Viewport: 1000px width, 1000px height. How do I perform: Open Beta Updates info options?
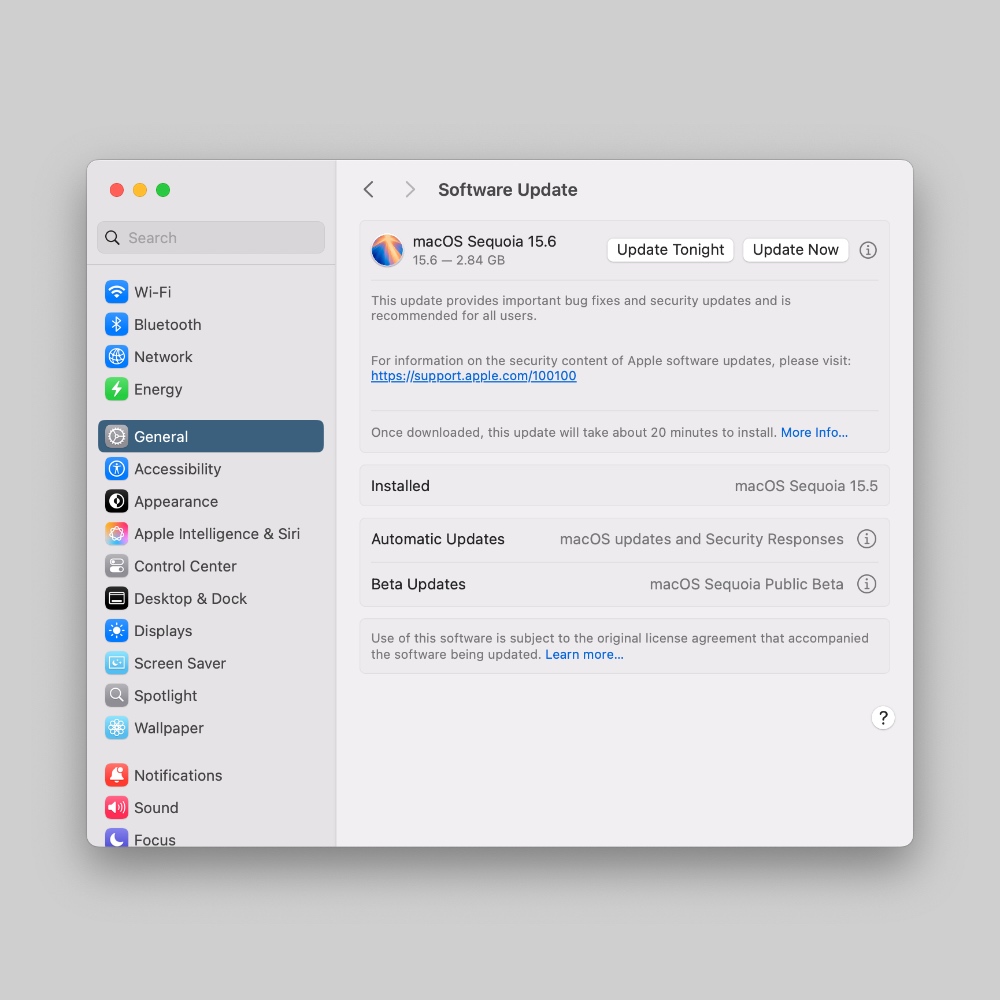point(867,584)
